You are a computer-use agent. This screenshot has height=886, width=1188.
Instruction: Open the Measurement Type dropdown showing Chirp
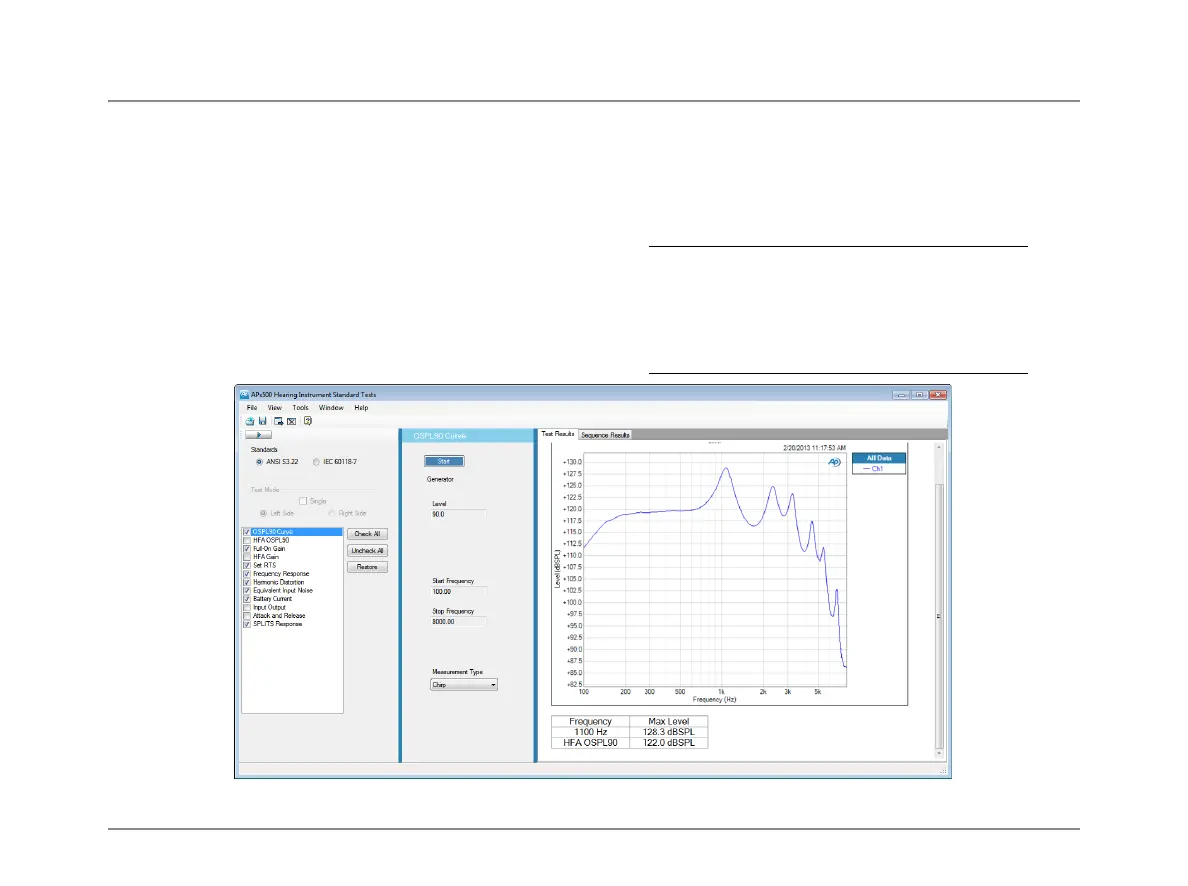(x=464, y=684)
